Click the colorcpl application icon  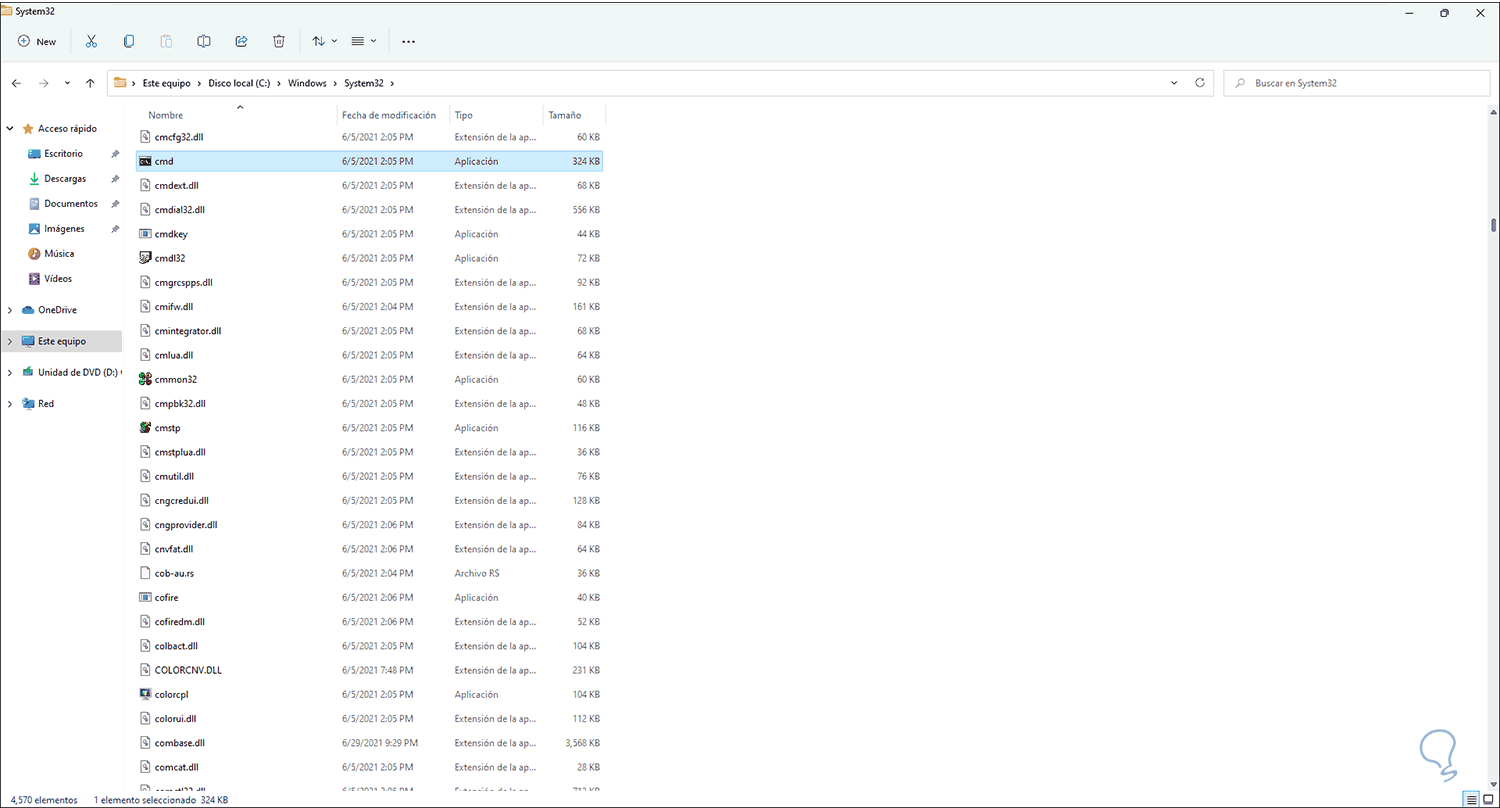145,694
